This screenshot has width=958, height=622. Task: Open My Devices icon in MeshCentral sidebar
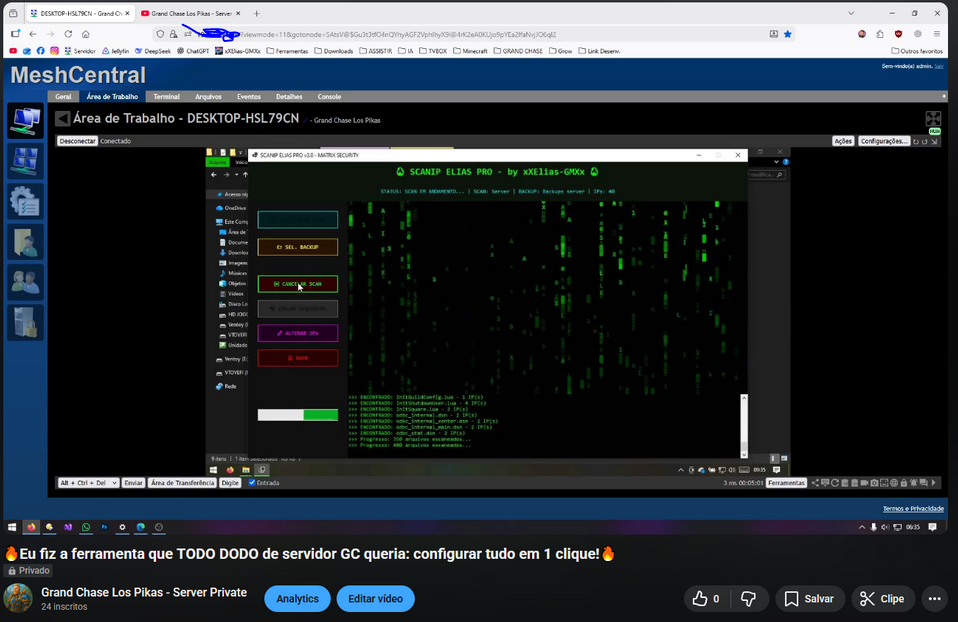25,121
